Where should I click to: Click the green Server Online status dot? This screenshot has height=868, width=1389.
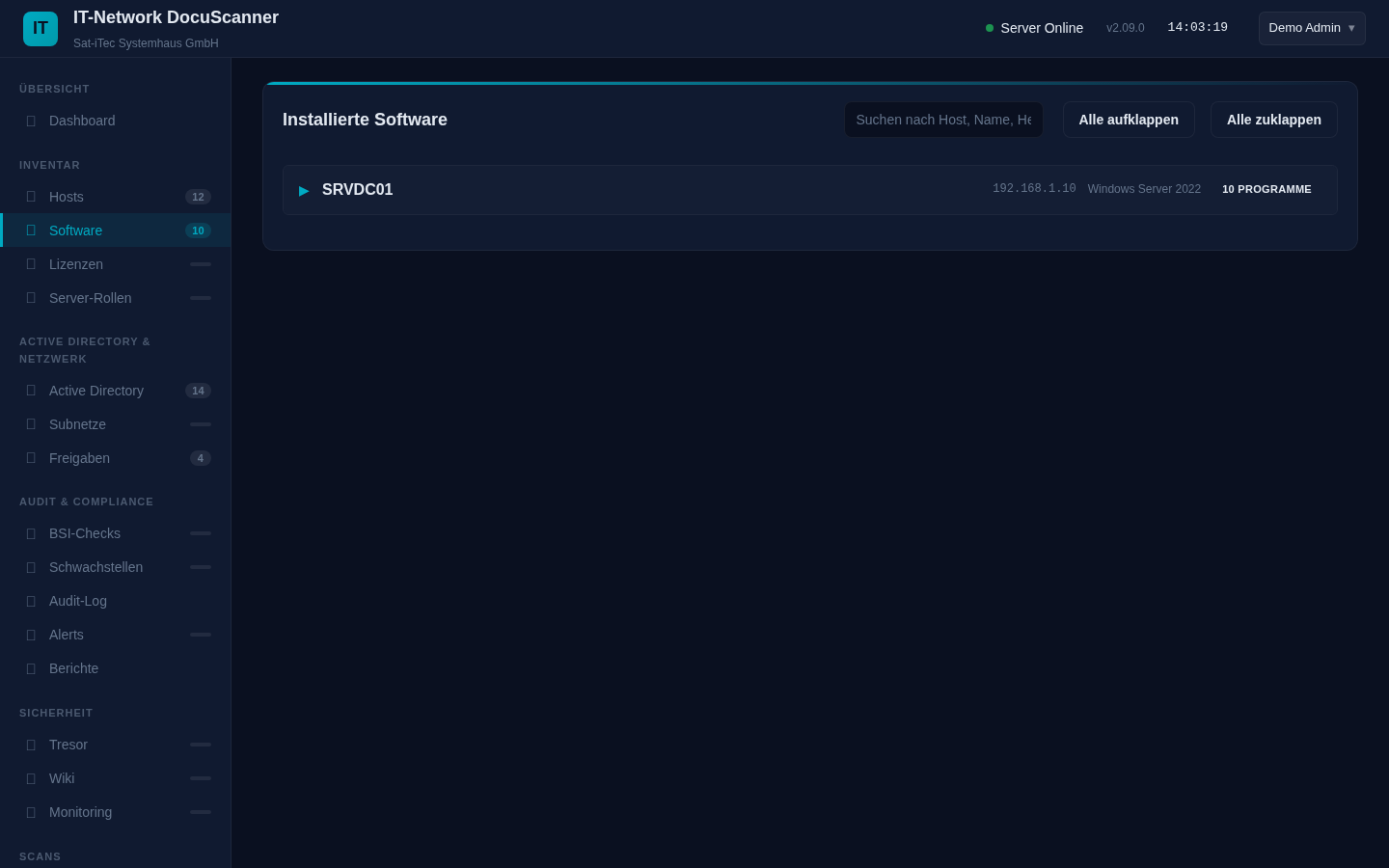pos(990,28)
